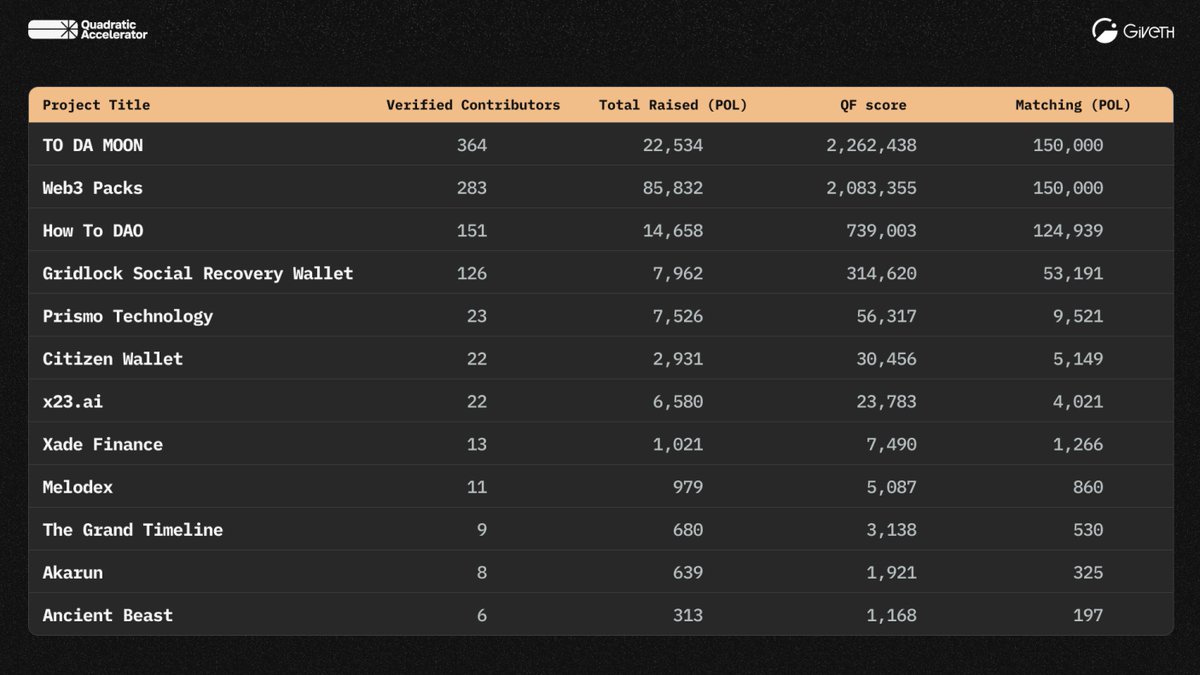
Task: Click contributor count 151 for How To DAO
Action: (472, 231)
